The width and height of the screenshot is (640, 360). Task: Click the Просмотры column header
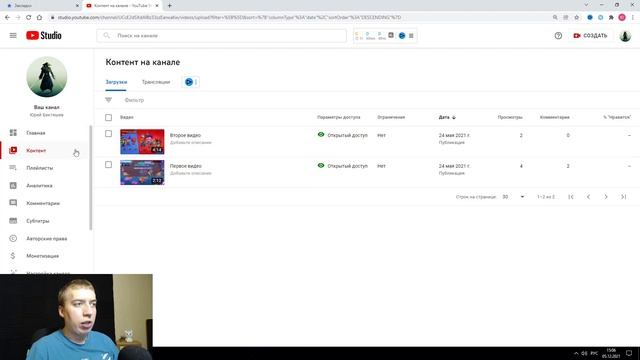click(x=510, y=118)
